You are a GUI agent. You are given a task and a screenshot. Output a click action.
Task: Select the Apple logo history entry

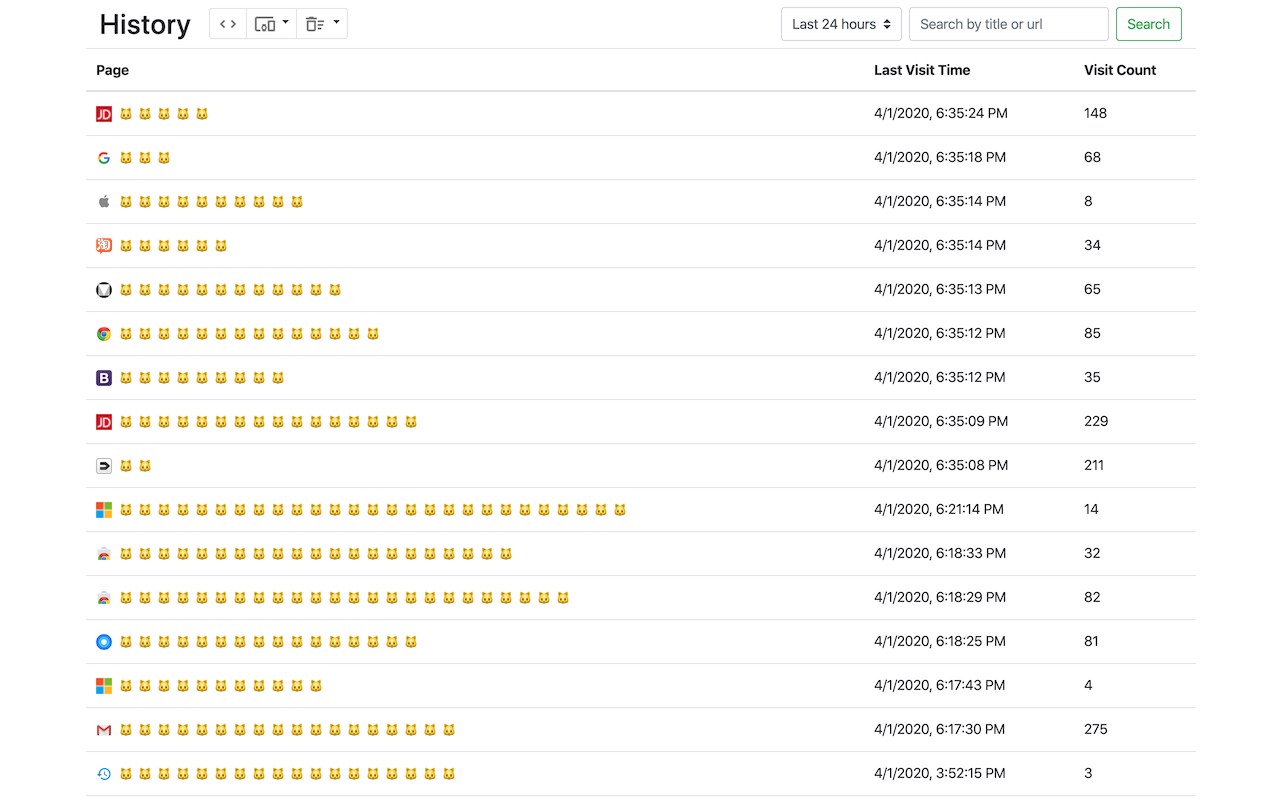(104, 202)
